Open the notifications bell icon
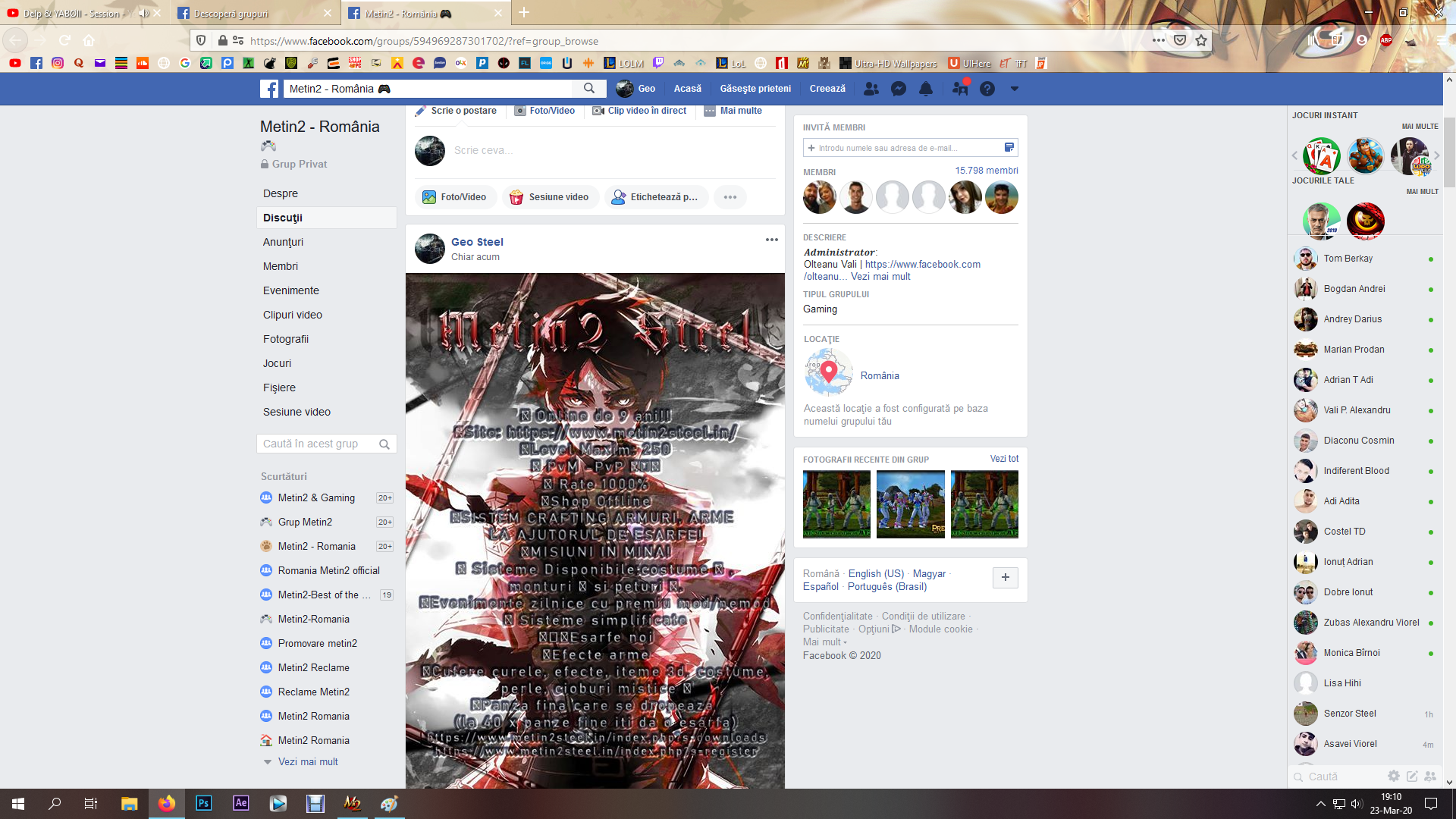Screen dimensions: 1456x819 pos(926,89)
